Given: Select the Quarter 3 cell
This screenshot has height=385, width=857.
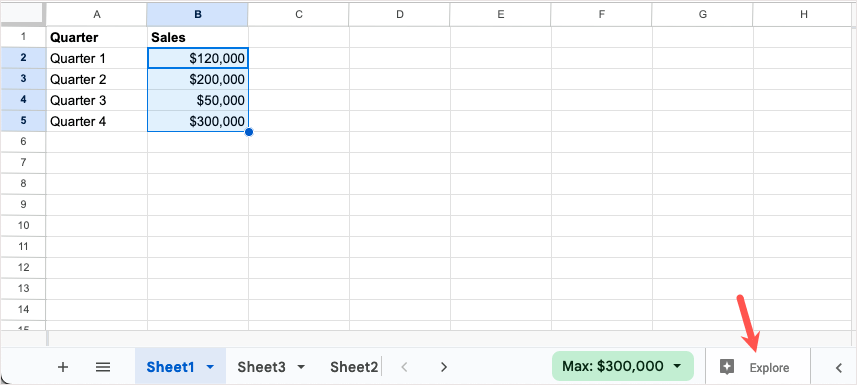Looking at the screenshot, I should [x=97, y=101].
